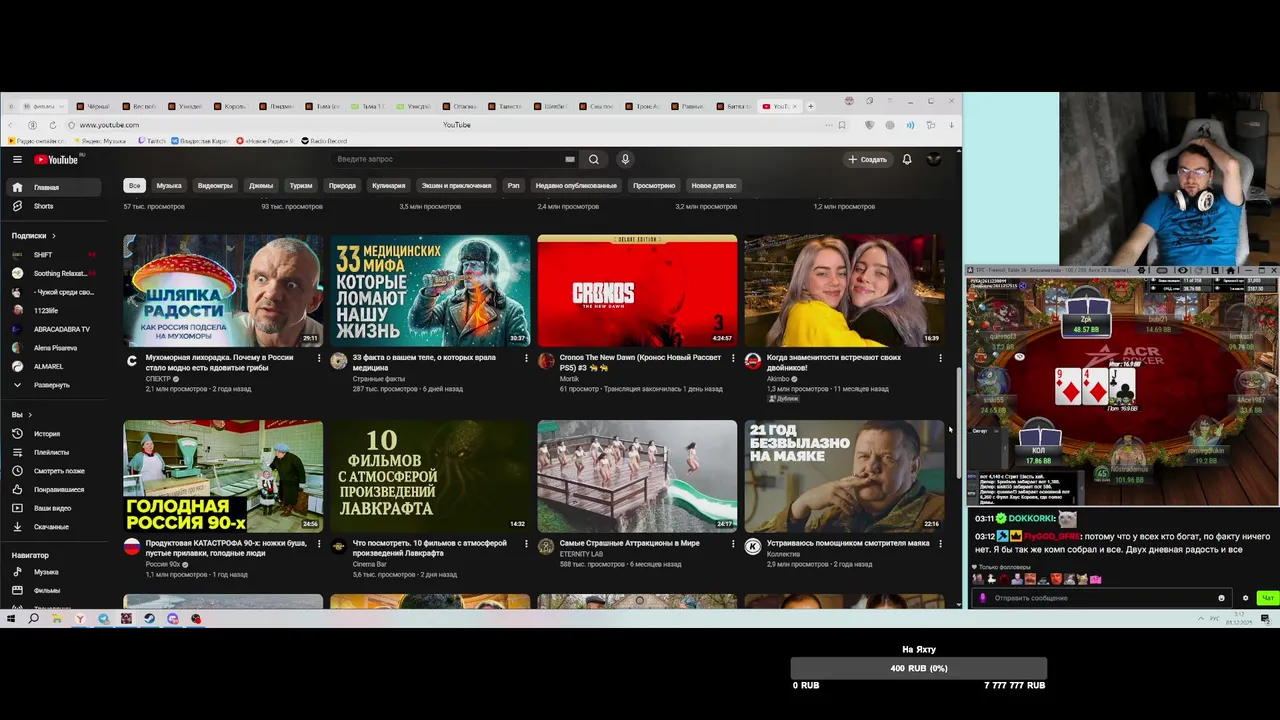The height and width of the screenshot is (720, 1280).
Task: Click the YouTube page vertical scrollbar
Action: [959, 422]
